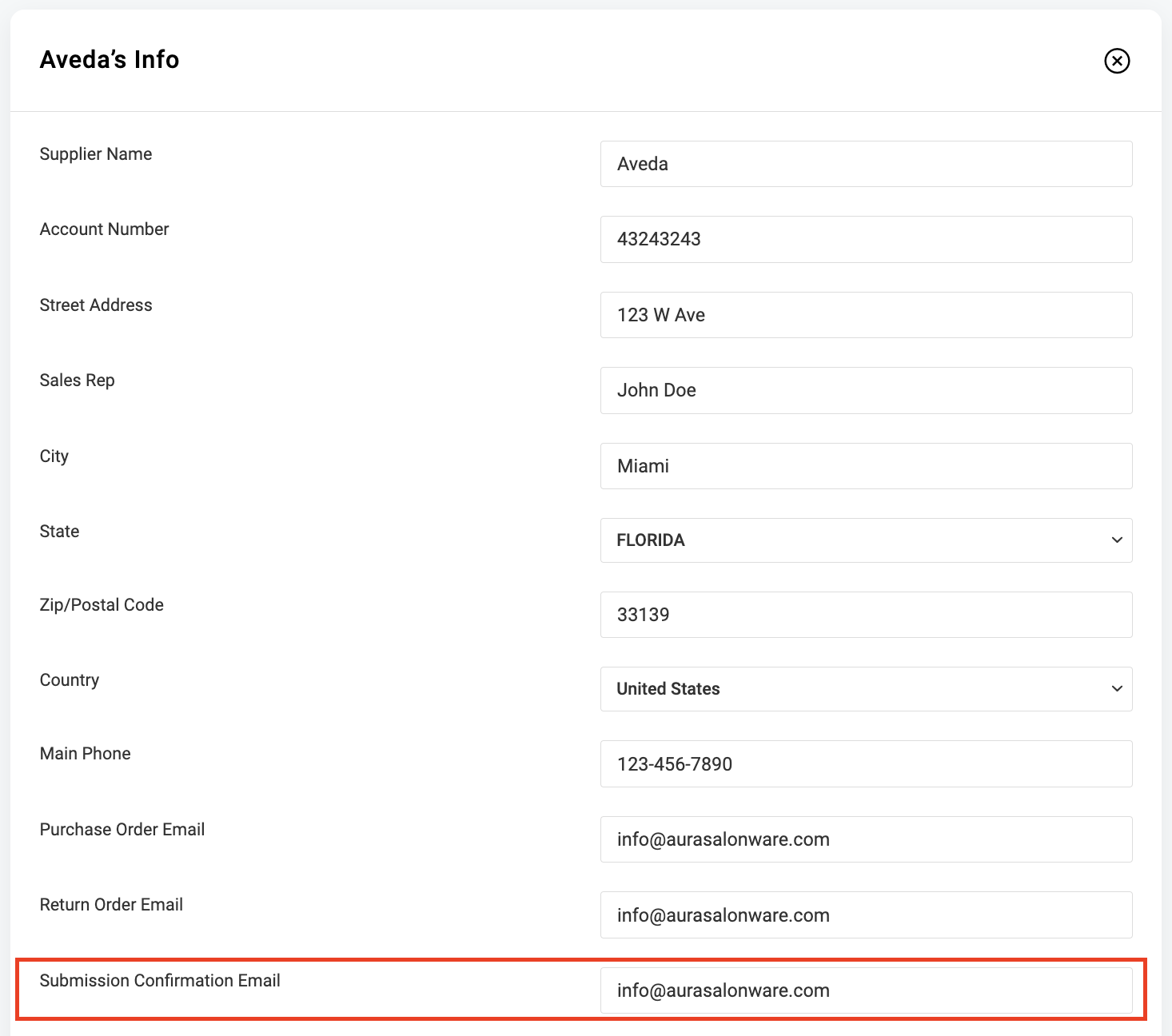Click the Purchase Order Email input field
The width and height of the screenshot is (1172, 1036).
866,839
